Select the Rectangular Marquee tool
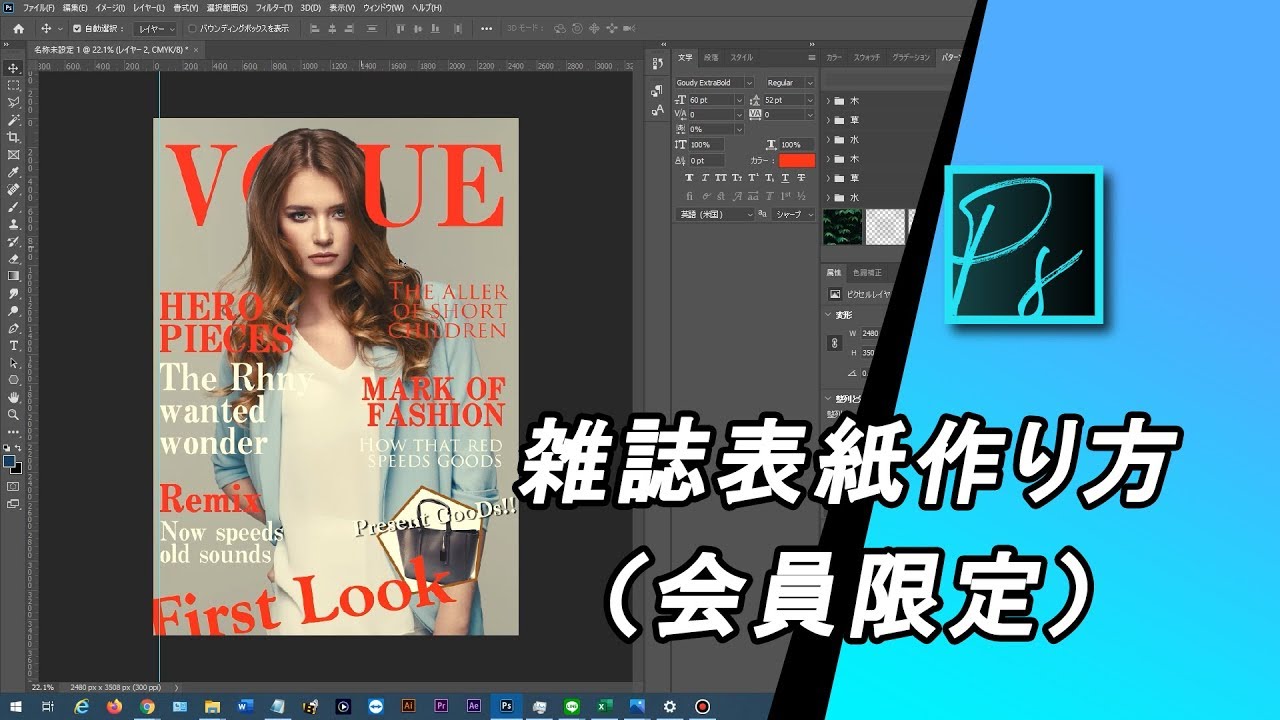1280x720 pixels. coord(14,85)
